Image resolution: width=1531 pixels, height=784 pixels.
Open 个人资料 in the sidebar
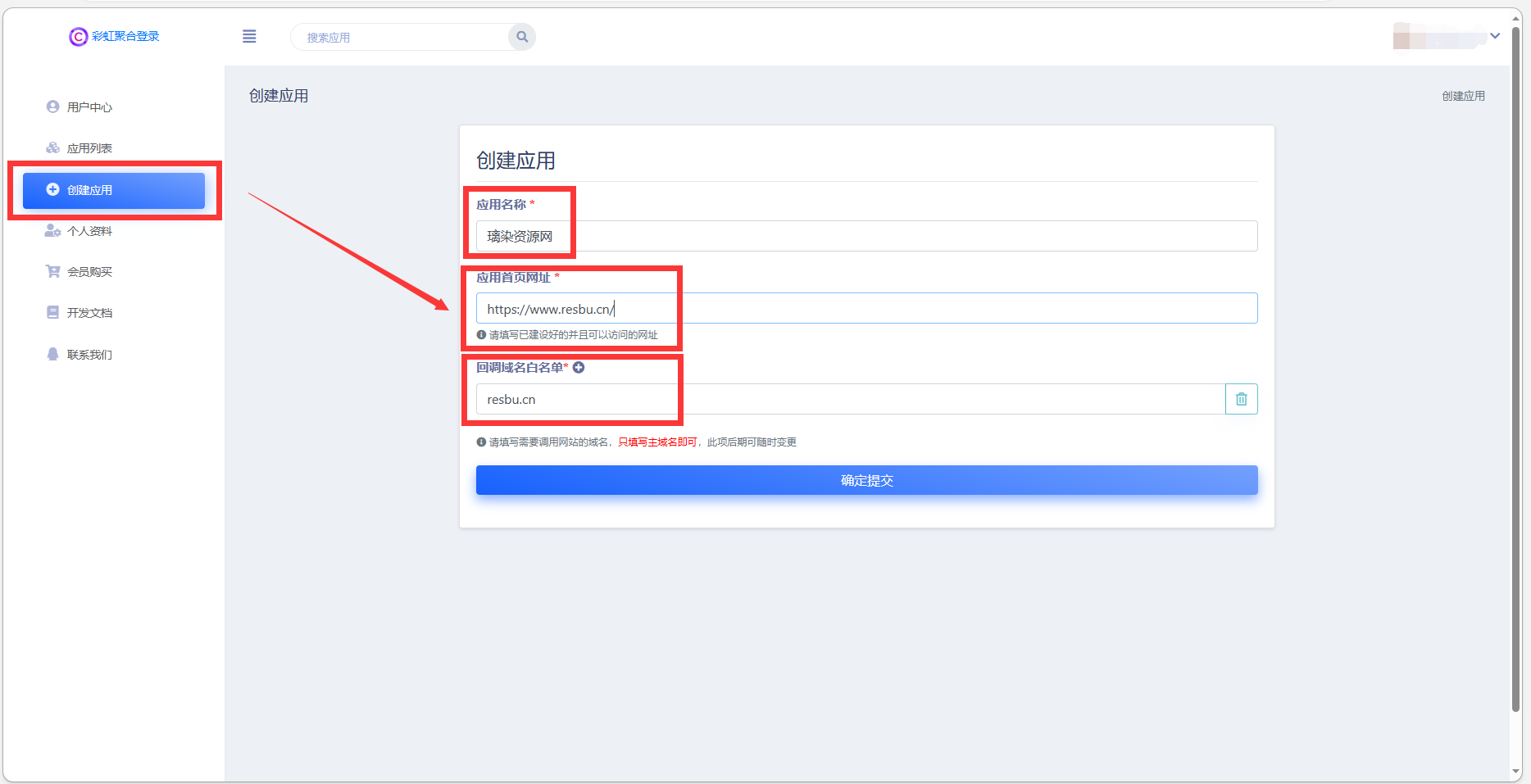(114, 231)
